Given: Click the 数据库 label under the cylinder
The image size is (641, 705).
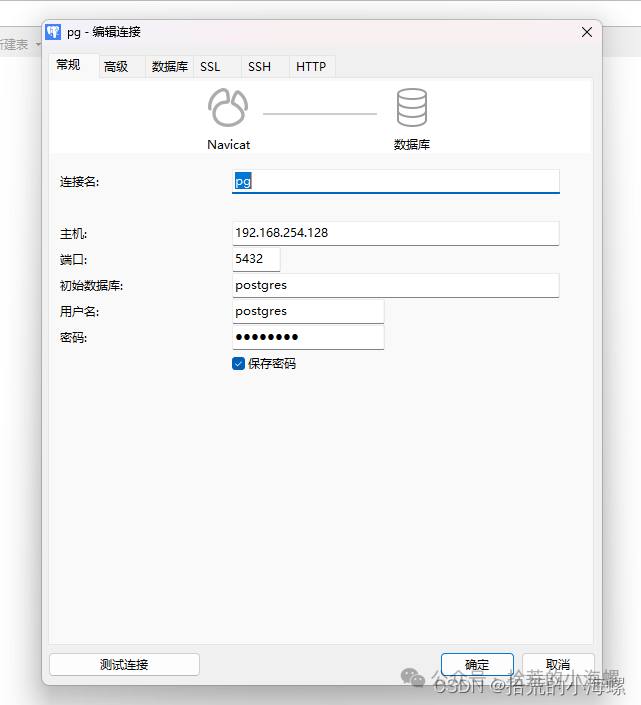Looking at the screenshot, I should [x=412, y=145].
